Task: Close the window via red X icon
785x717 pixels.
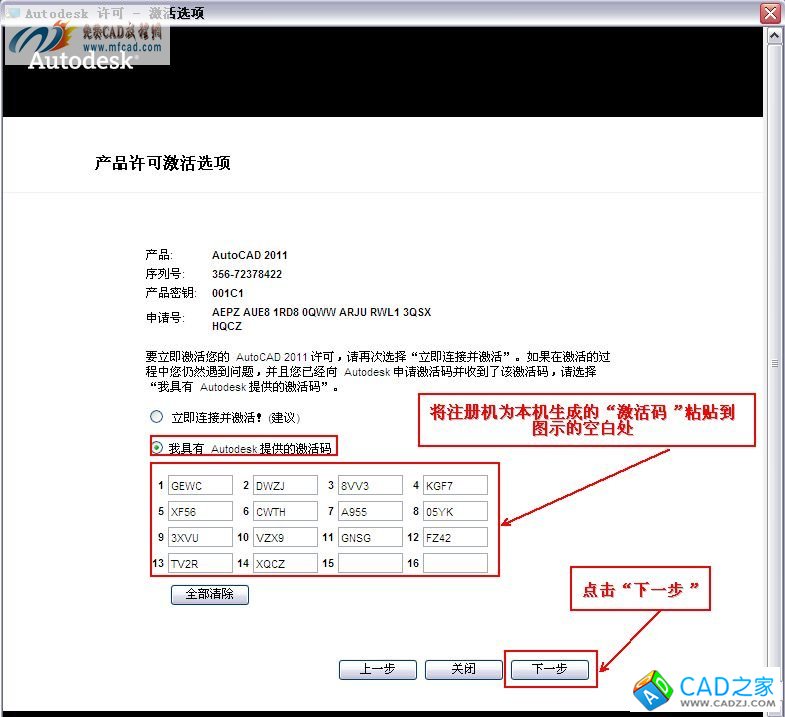Action: click(x=770, y=13)
